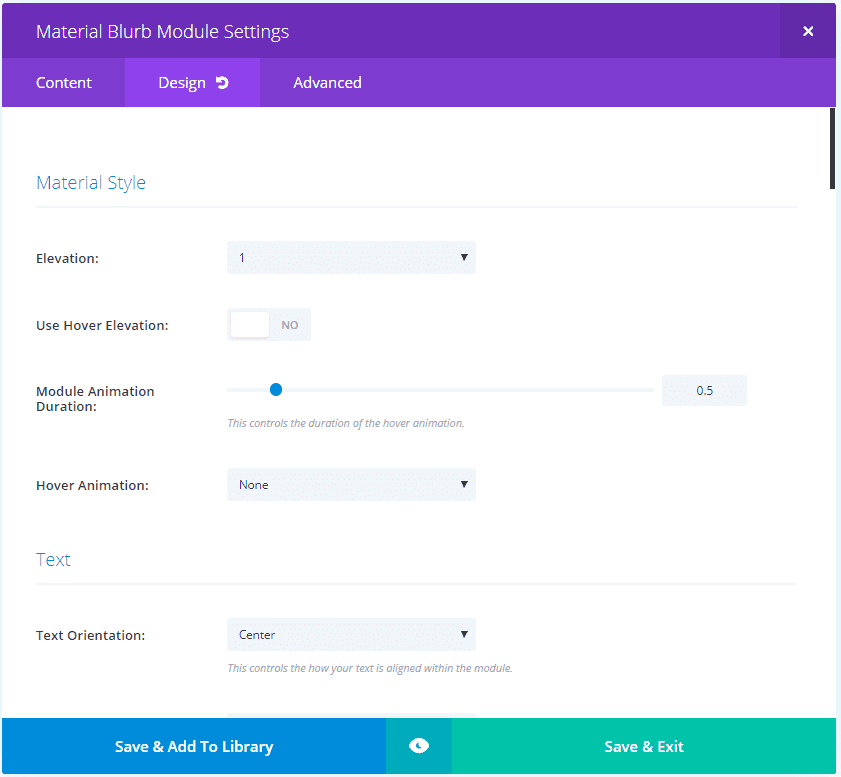
Task: Expand the Hover Animation dropdown
Action: click(350, 485)
